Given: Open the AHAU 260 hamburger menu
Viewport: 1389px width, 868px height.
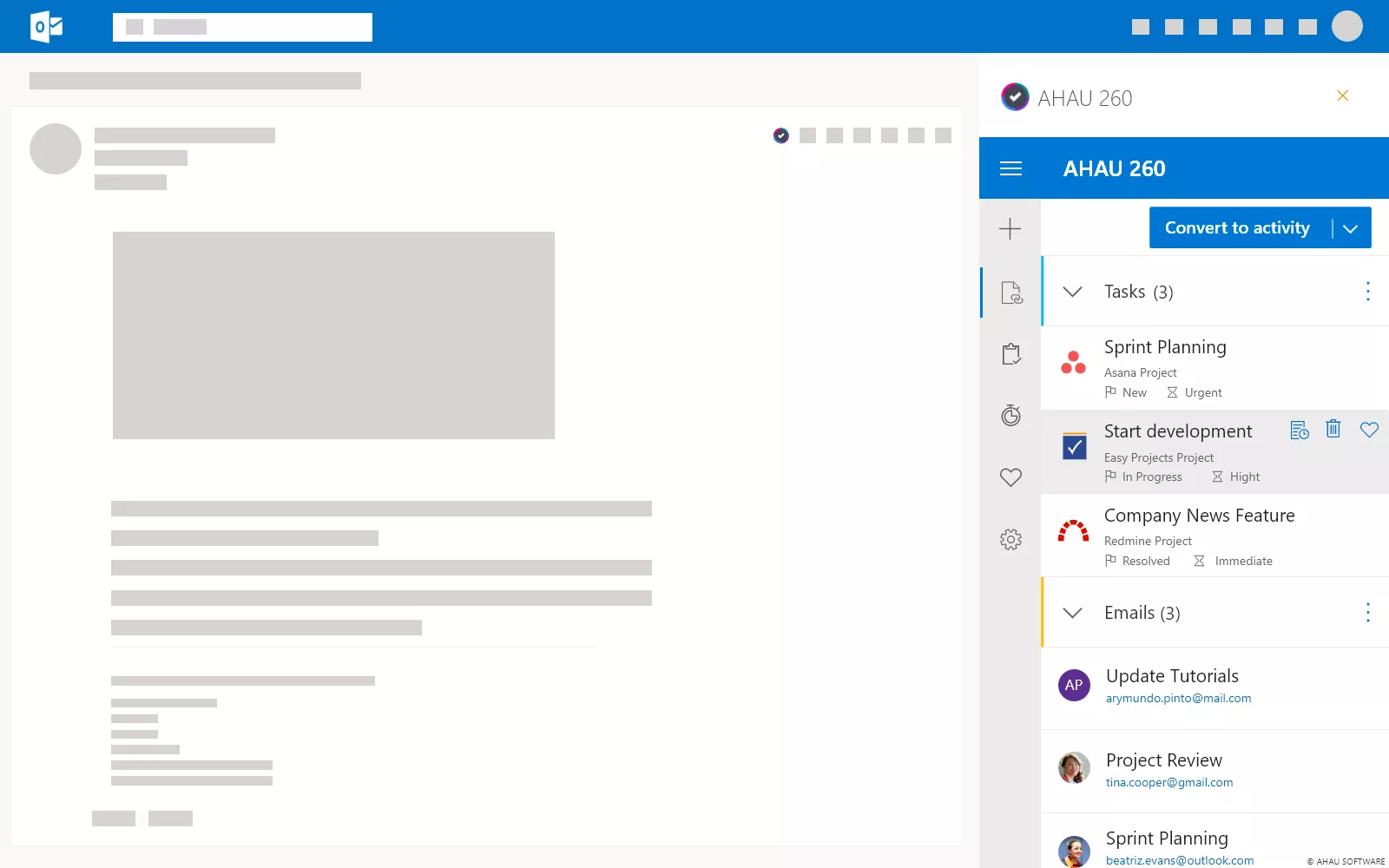Looking at the screenshot, I should tap(1010, 168).
